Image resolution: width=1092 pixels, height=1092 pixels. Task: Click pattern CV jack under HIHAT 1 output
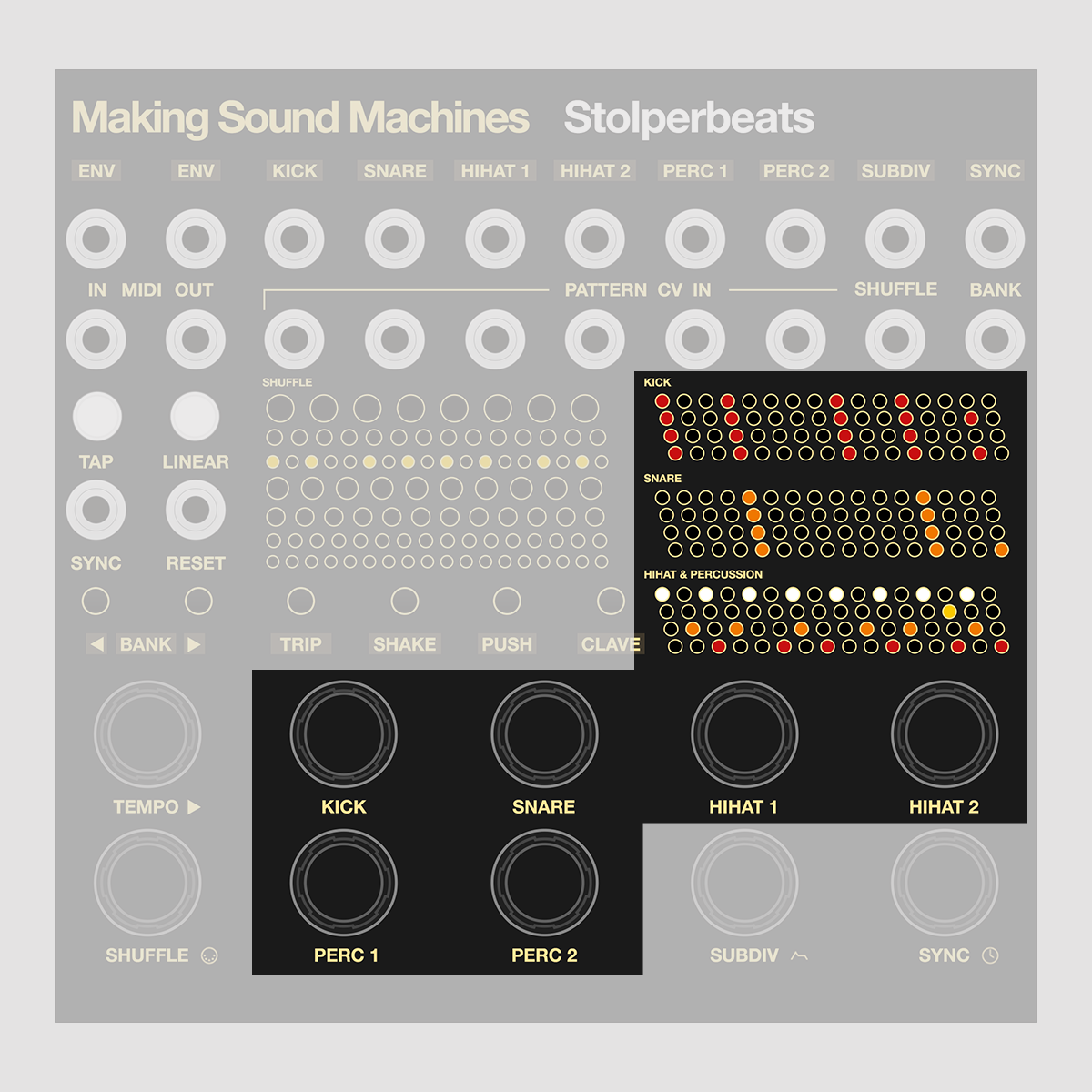[x=495, y=339]
